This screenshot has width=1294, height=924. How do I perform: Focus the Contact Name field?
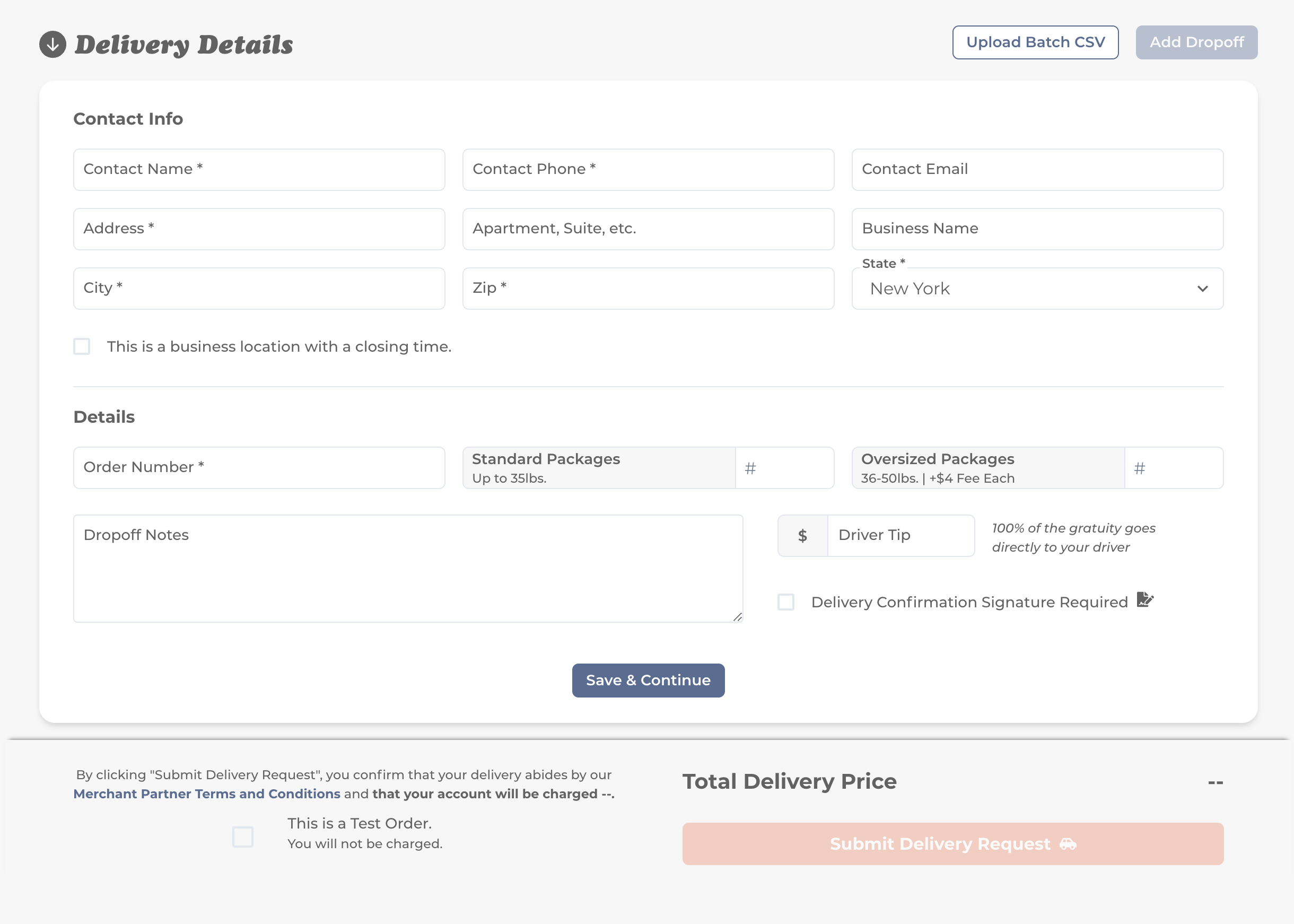[259, 170]
